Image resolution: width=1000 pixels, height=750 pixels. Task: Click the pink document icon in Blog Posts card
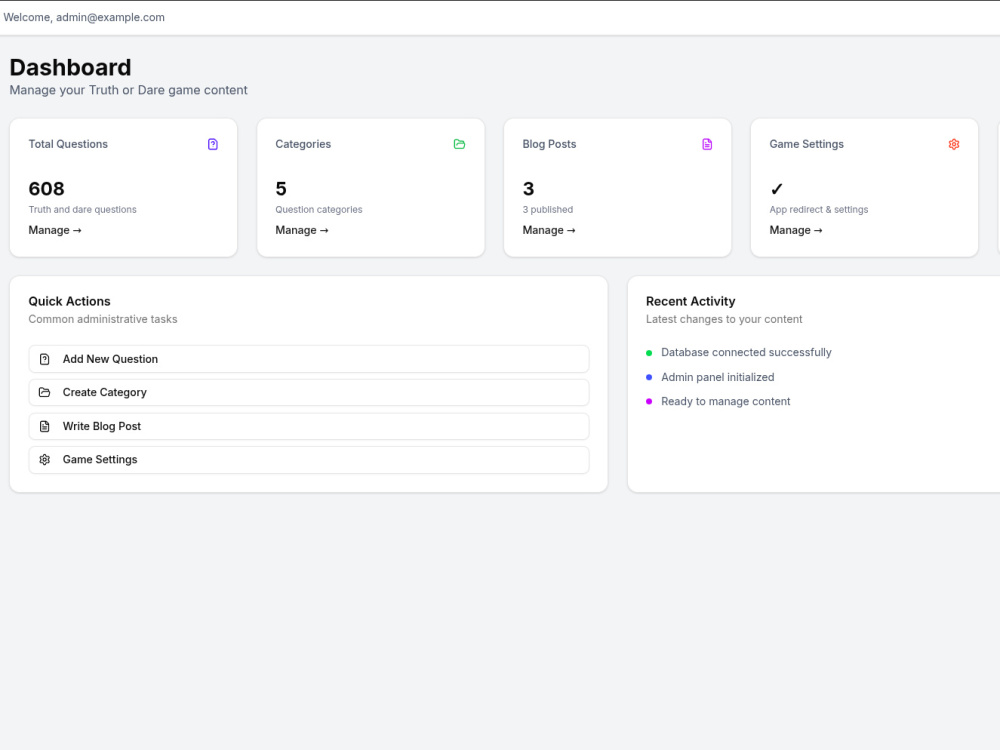coord(707,144)
